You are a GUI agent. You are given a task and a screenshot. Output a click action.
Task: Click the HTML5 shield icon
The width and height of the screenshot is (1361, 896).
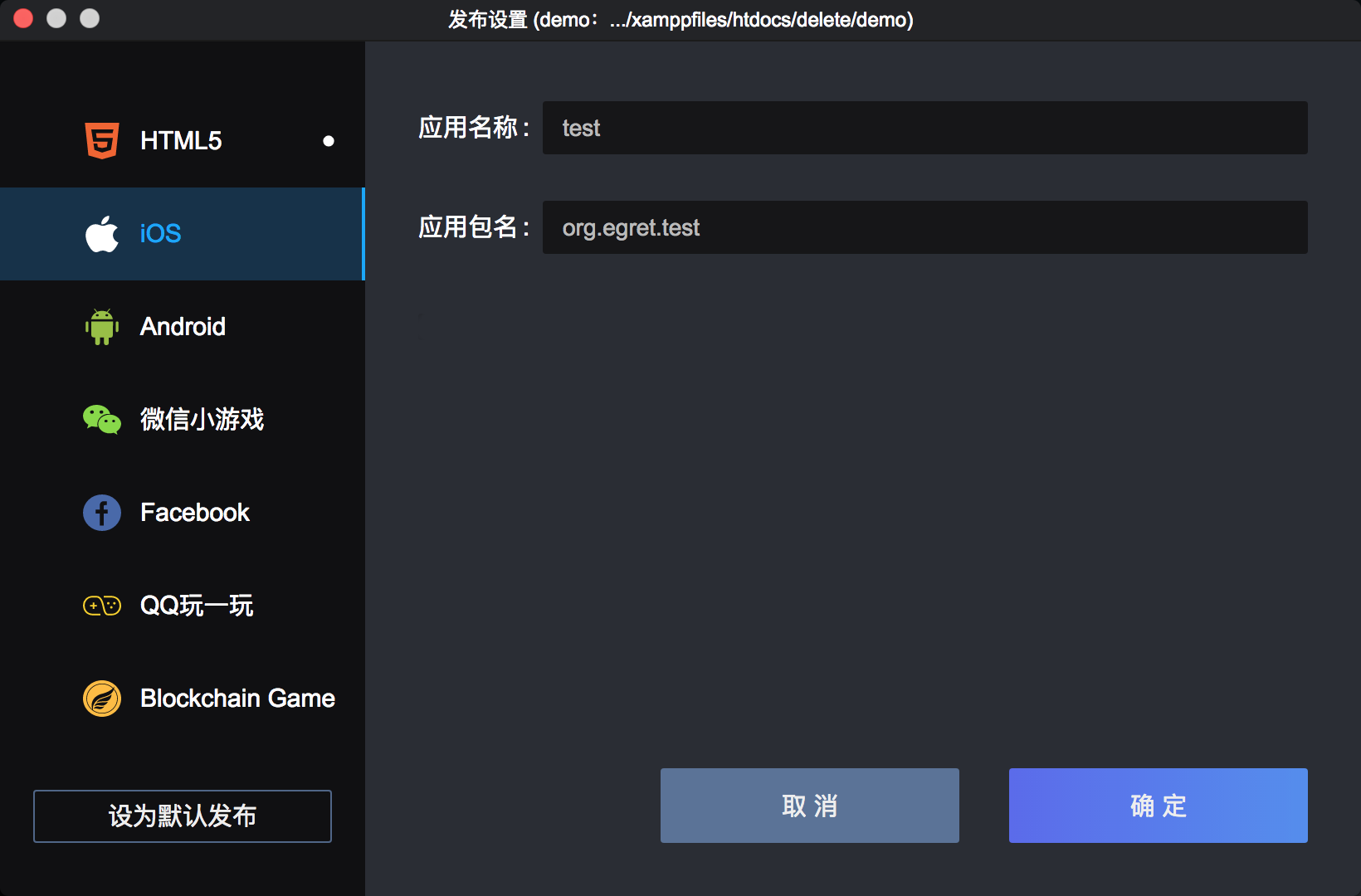pos(102,141)
